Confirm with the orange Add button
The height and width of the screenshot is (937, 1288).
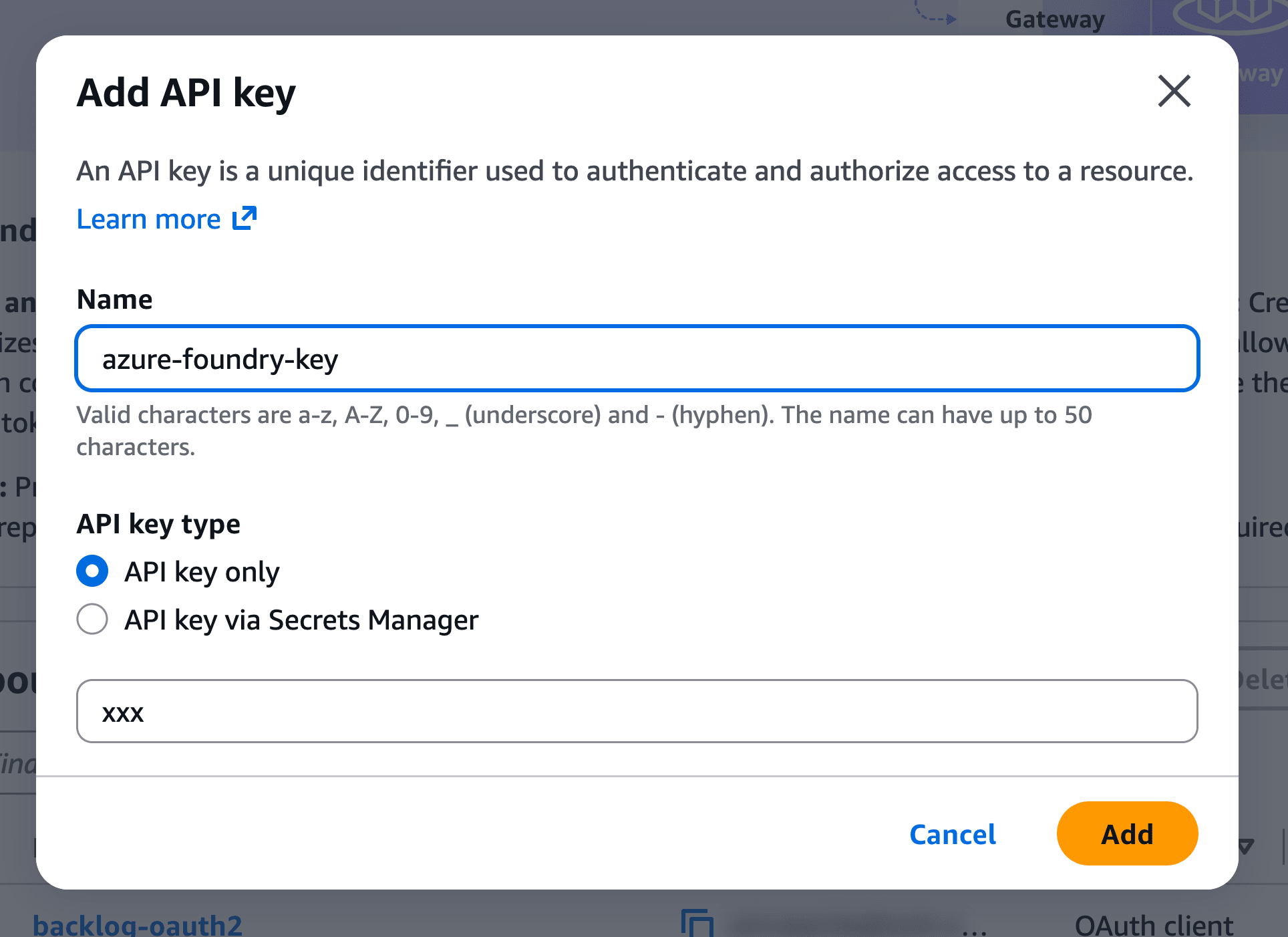tap(1127, 833)
